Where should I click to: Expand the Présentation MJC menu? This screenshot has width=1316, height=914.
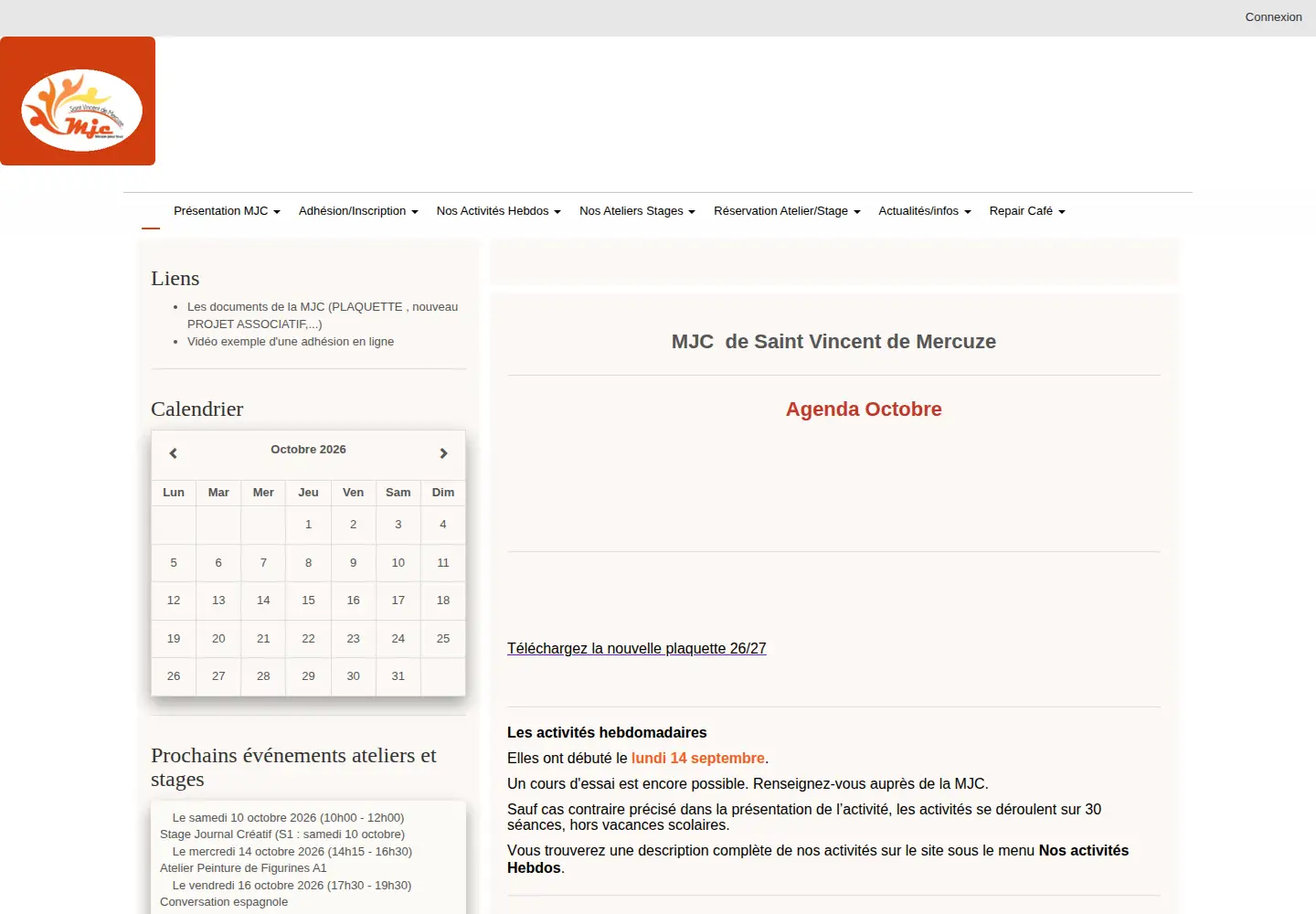pos(227,211)
